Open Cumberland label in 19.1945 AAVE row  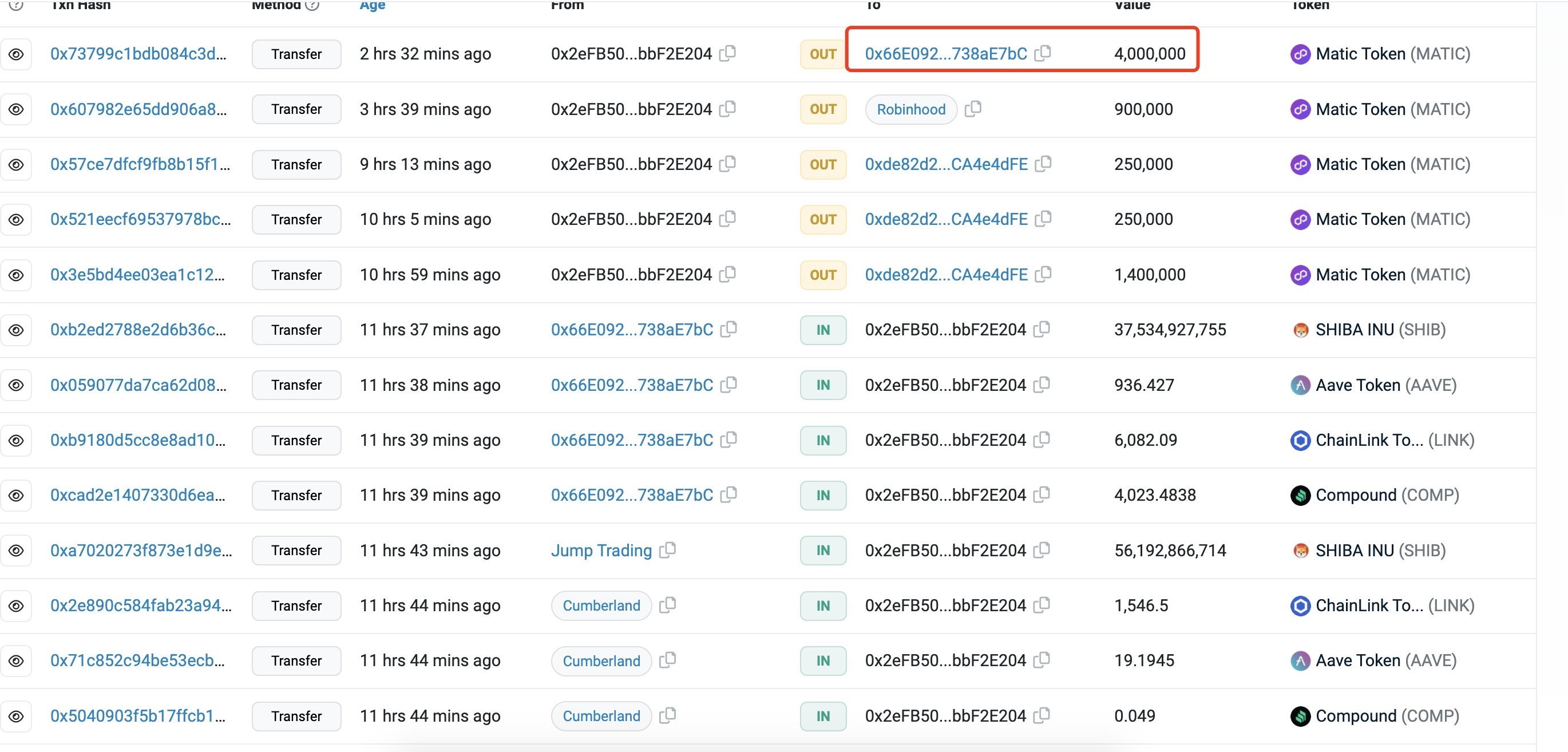tap(601, 660)
